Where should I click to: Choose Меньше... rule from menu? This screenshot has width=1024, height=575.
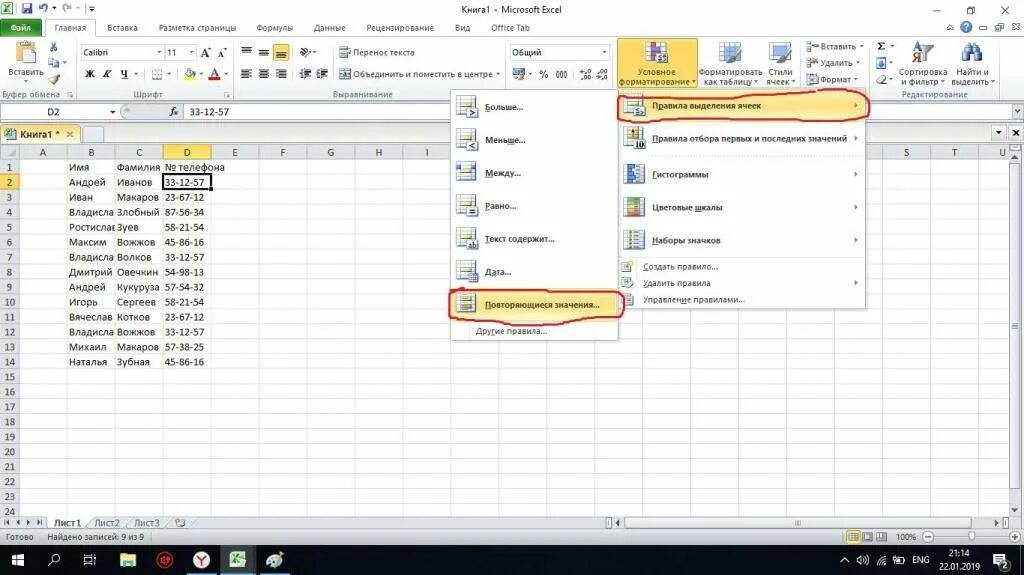534,140
